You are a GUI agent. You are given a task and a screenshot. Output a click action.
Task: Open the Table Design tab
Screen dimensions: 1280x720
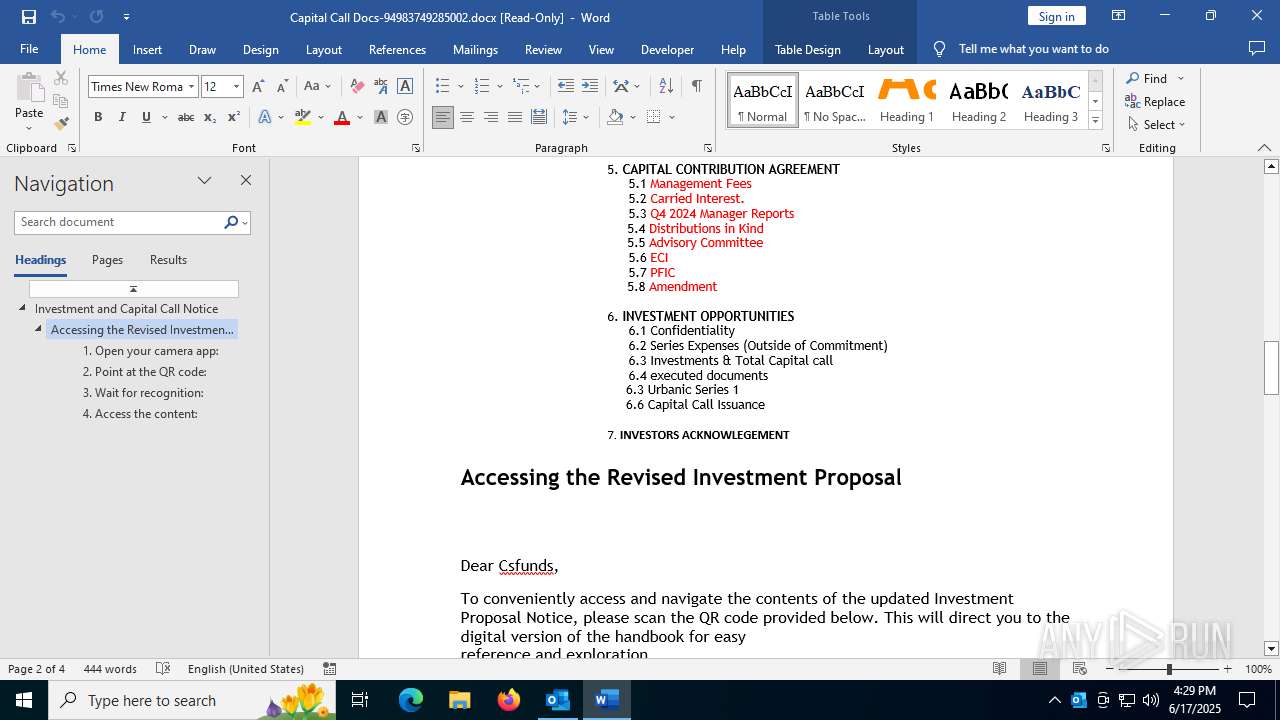pyautogui.click(x=808, y=49)
